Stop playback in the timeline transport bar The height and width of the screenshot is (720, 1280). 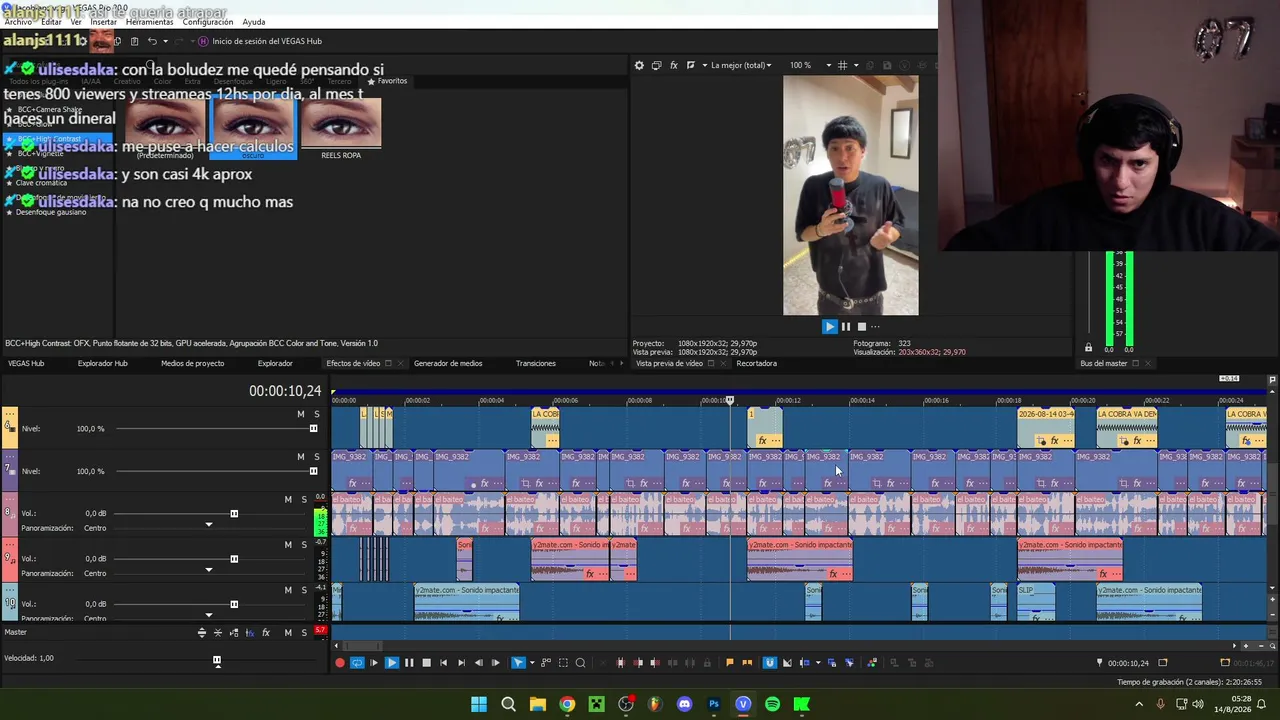[x=426, y=662]
